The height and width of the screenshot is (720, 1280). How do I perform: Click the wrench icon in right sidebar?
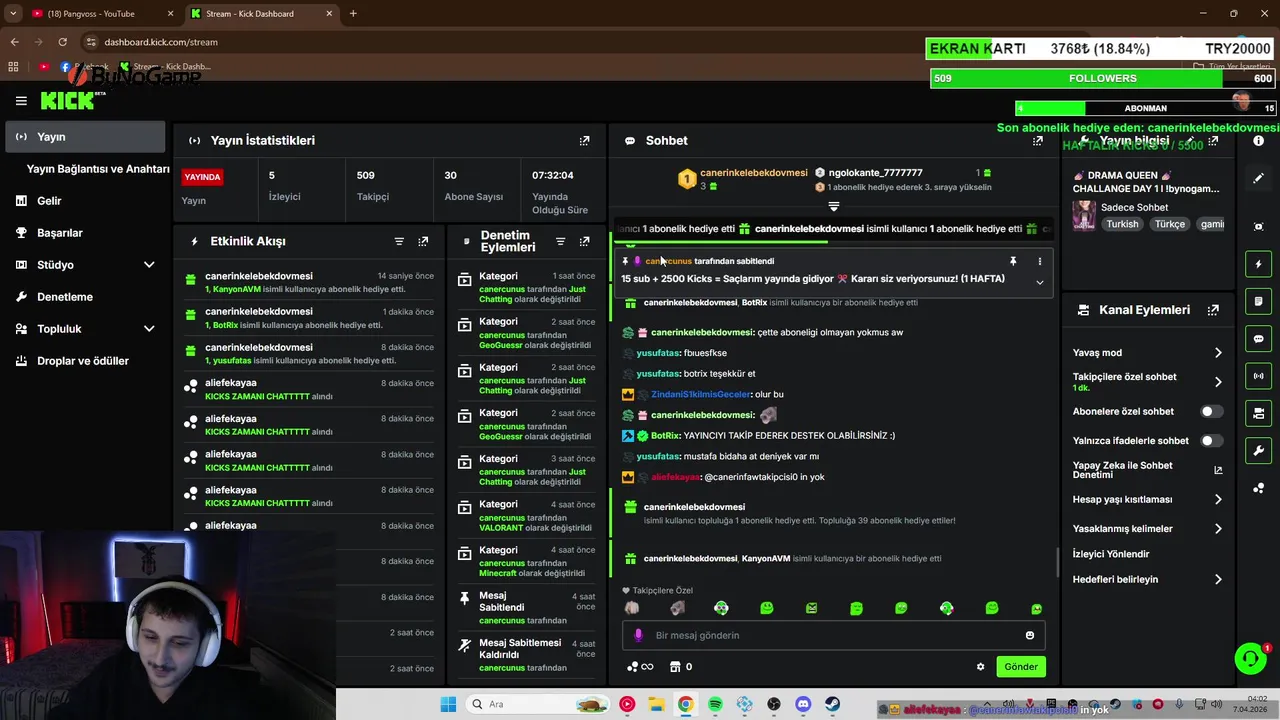1258,450
